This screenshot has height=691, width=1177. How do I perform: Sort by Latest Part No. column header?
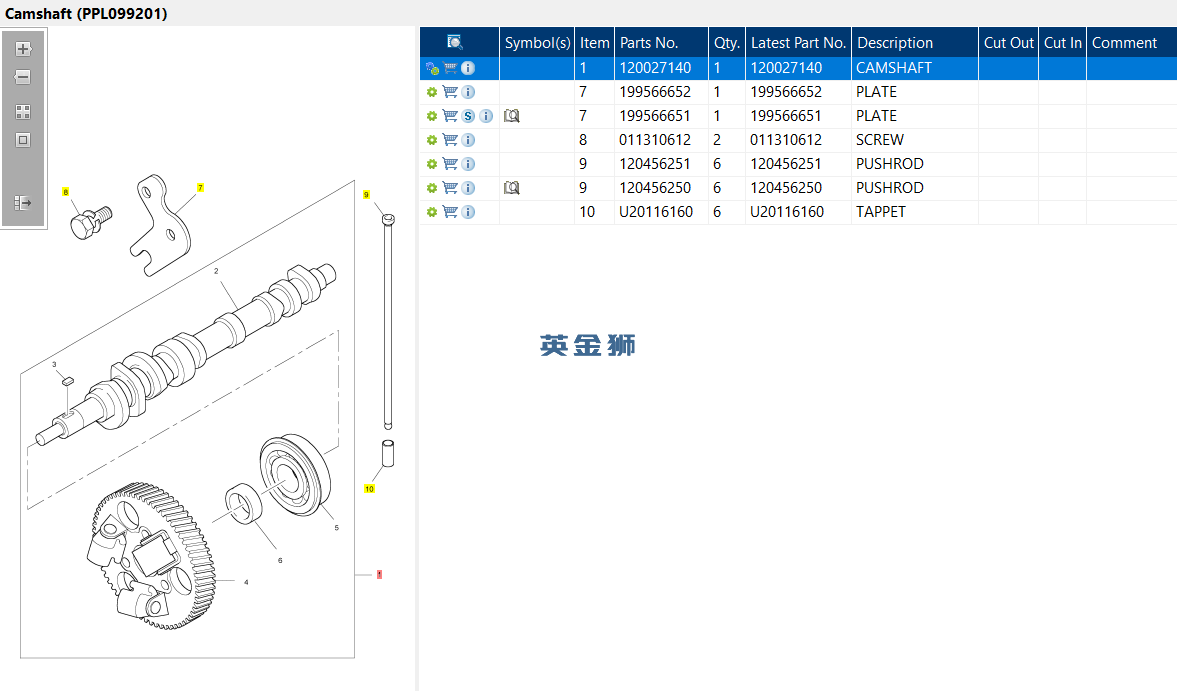[x=799, y=43]
